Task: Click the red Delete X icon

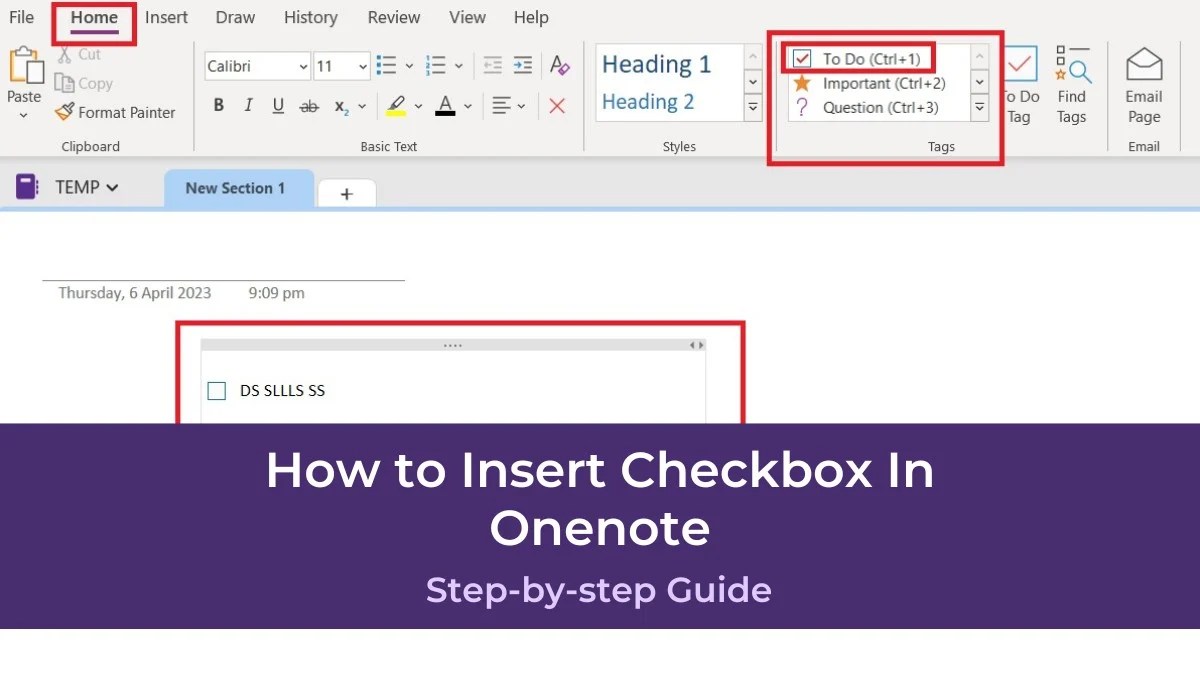Action: click(x=557, y=105)
